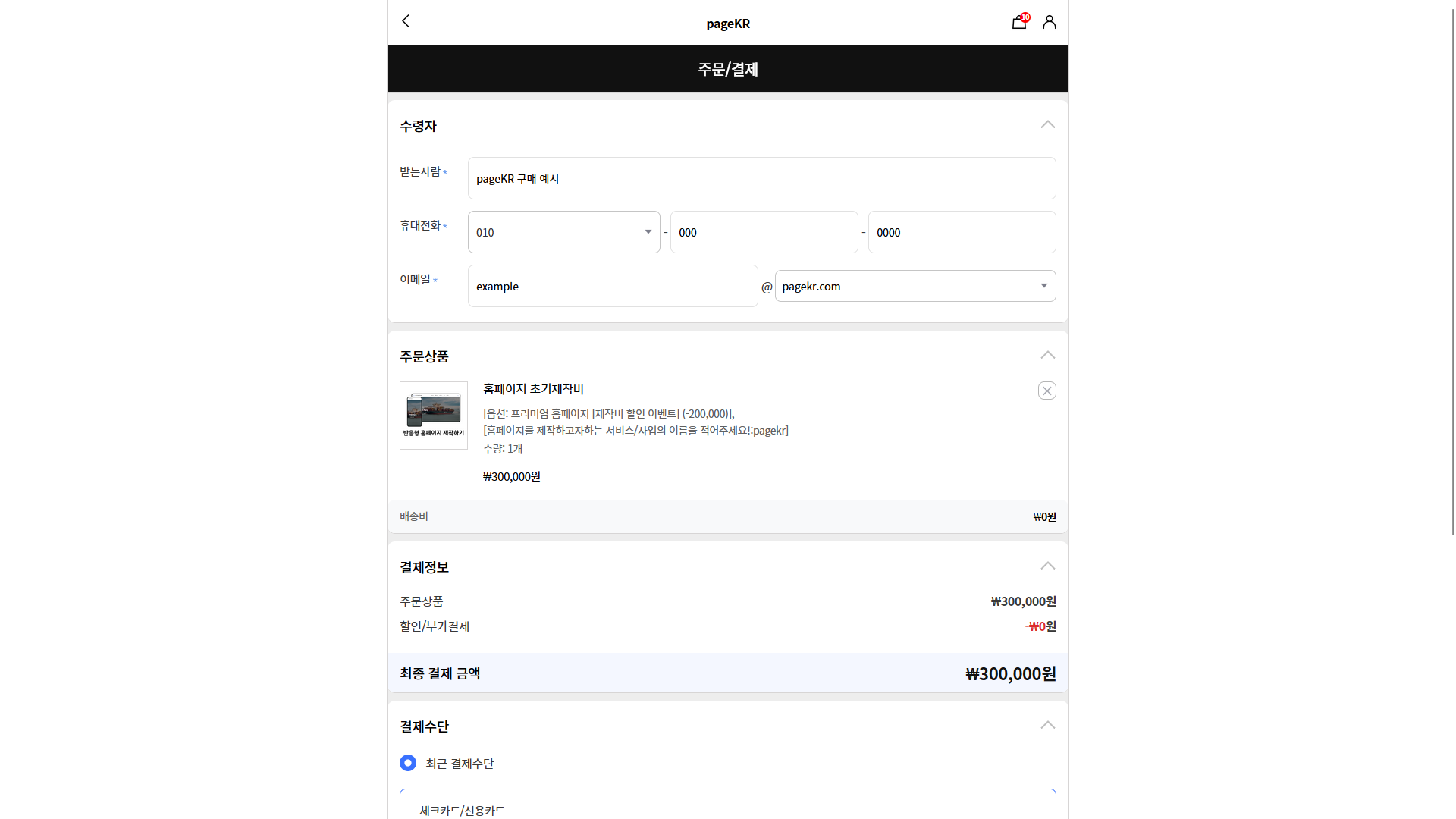Viewport: 1456px width, 819px height.
Task: Click the product thumbnail image
Action: point(434,415)
